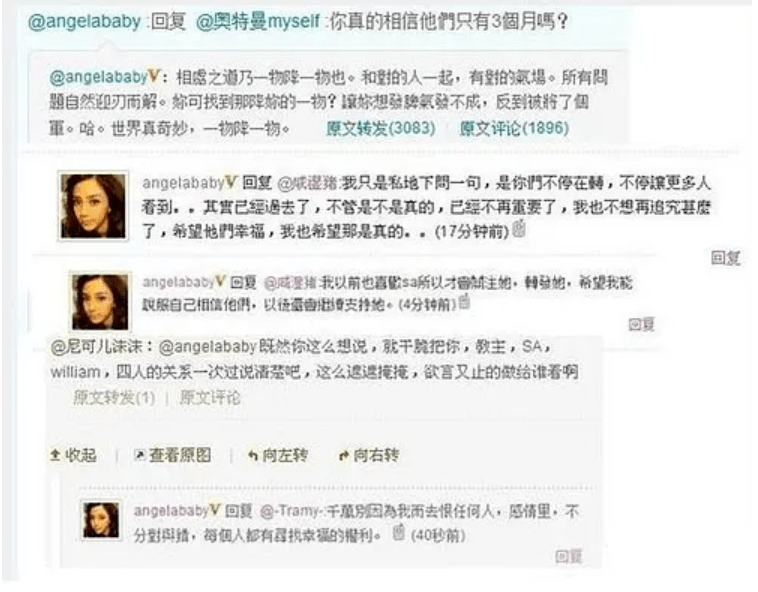Open first angelababy avatar thumbnail
This screenshot has width=758, height=592.
point(93,206)
